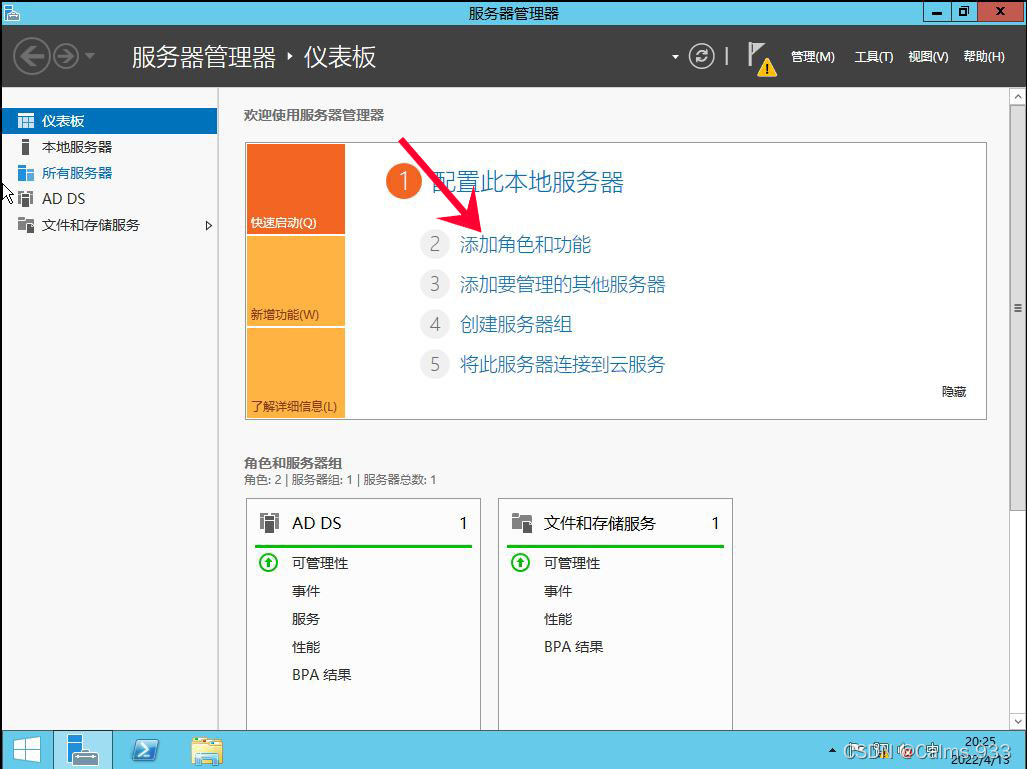
Task: Click the scrollbar down arrow
Action: [1018, 722]
